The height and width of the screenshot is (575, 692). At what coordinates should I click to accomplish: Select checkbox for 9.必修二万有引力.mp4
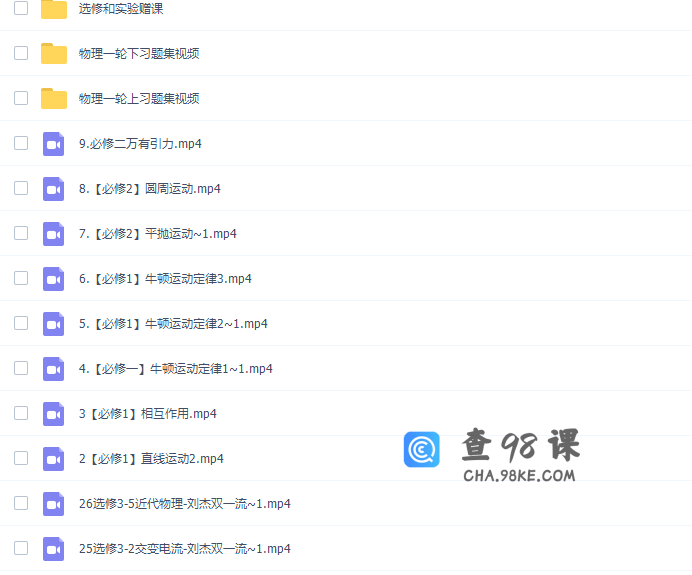(x=21, y=143)
